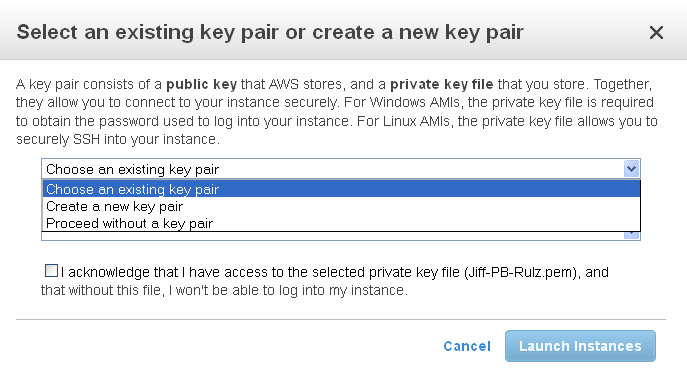Click the 'Choose an existing key pair' combo field

(341, 169)
